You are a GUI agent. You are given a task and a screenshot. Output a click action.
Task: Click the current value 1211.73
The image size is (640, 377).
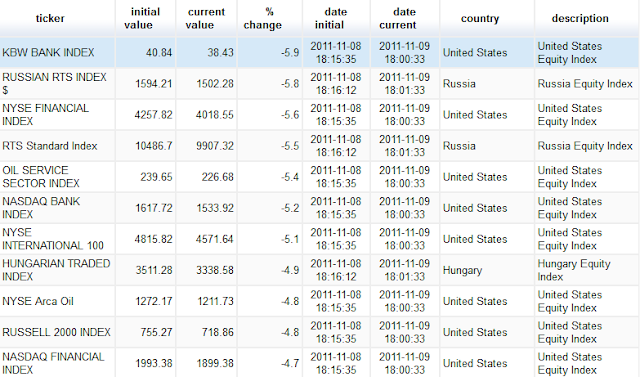[x=216, y=301]
